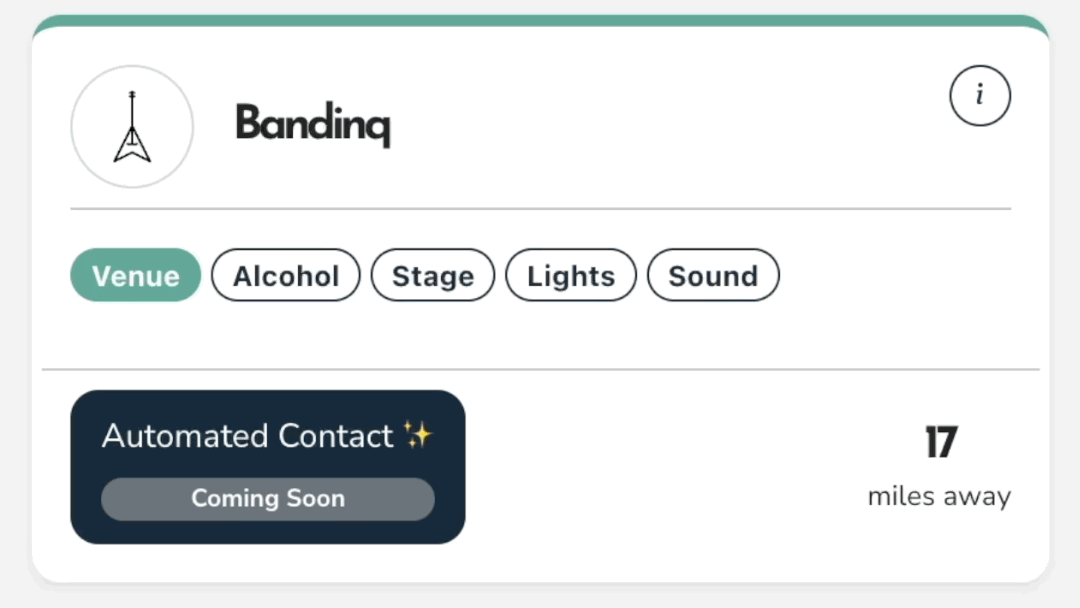Turn on the Sound amenity
This screenshot has width=1080, height=608.
[713, 275]
